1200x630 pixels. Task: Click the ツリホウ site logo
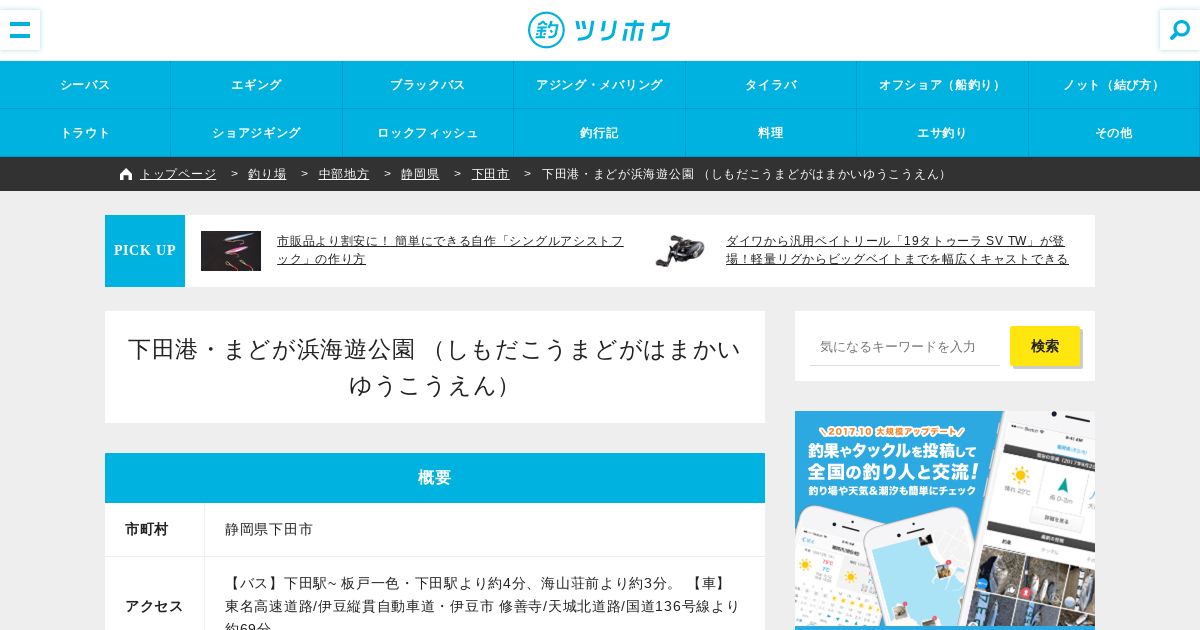coord(599,30)
